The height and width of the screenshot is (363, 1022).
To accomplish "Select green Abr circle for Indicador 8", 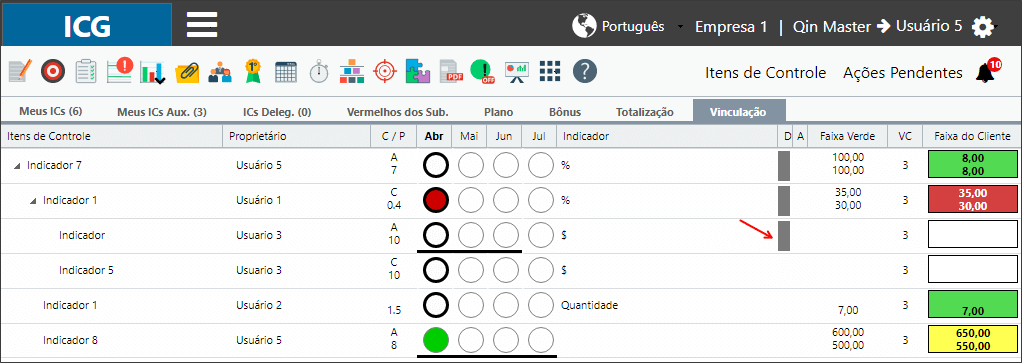I will [x=435, y=340].
